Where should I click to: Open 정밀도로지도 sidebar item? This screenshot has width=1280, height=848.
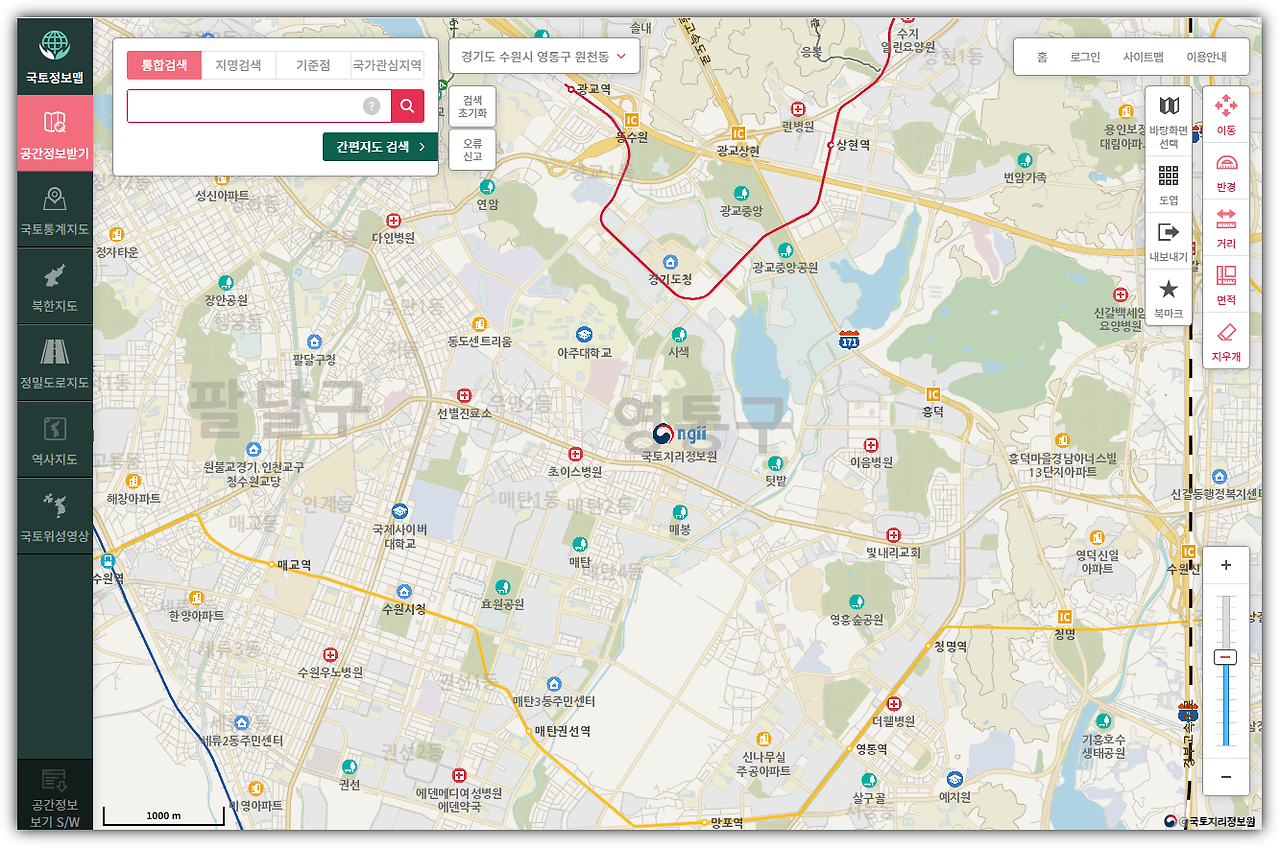(55, 363)
